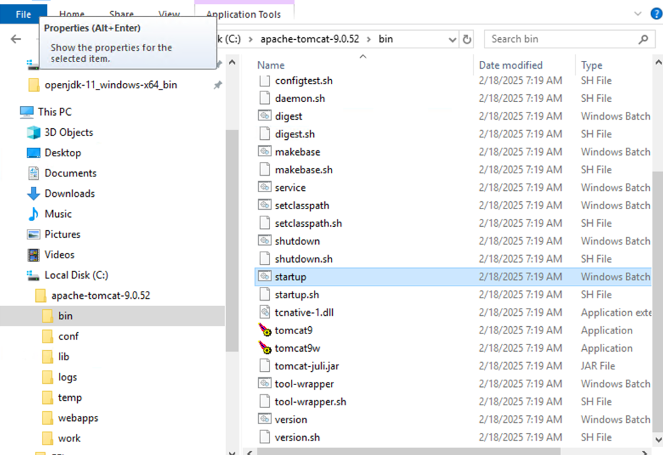Viewport: 664px width, 456px height.
Task: Select the service batch file icon
Action: (265, 187)
